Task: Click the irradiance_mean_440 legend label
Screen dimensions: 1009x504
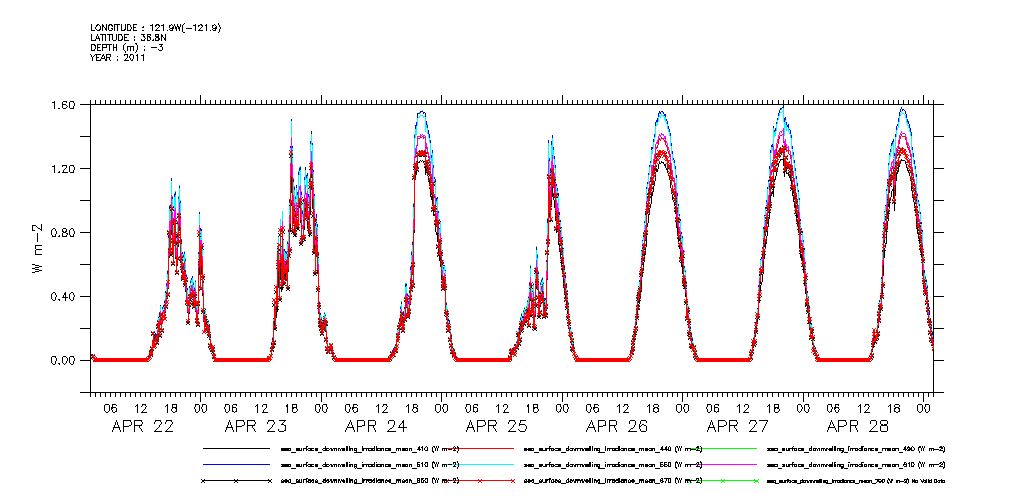Action: pyautogui.click(x=613, y=448)
